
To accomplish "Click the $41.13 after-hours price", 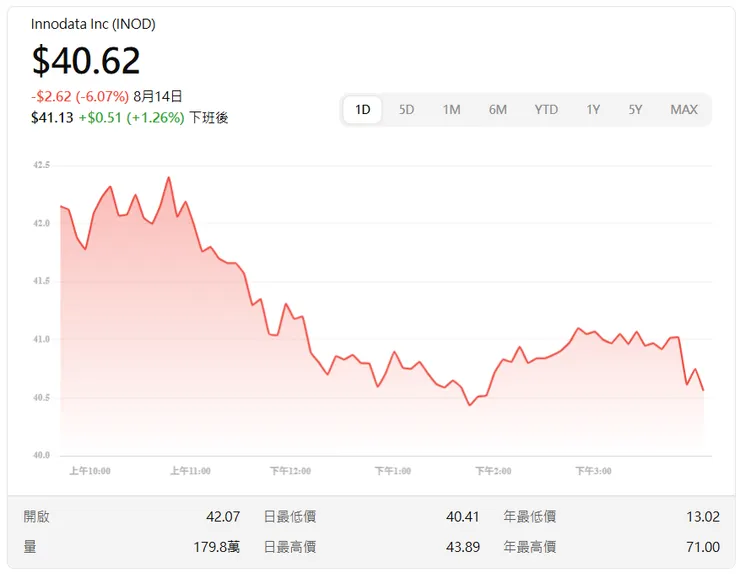I will pos(52,117).
